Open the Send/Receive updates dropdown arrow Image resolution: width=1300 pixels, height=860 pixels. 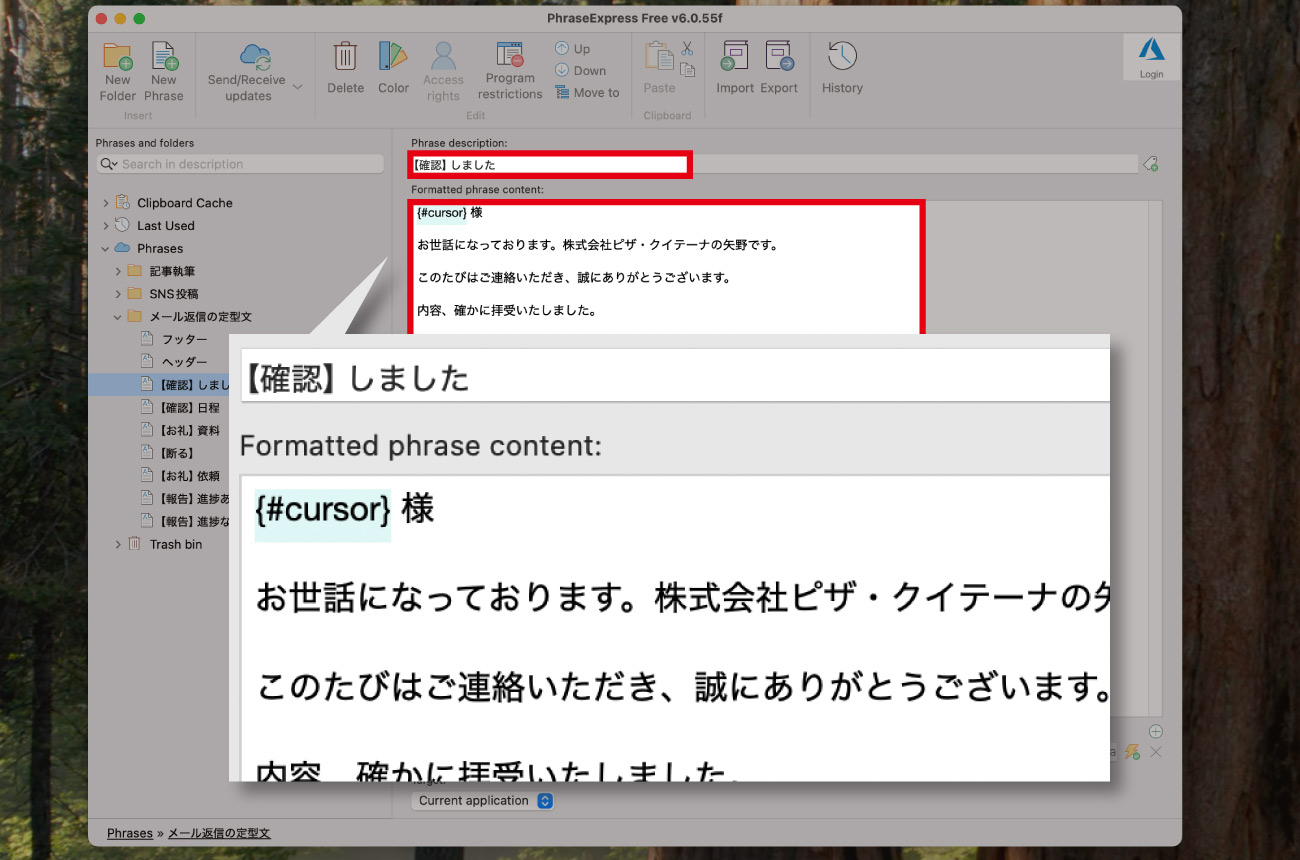297,87
